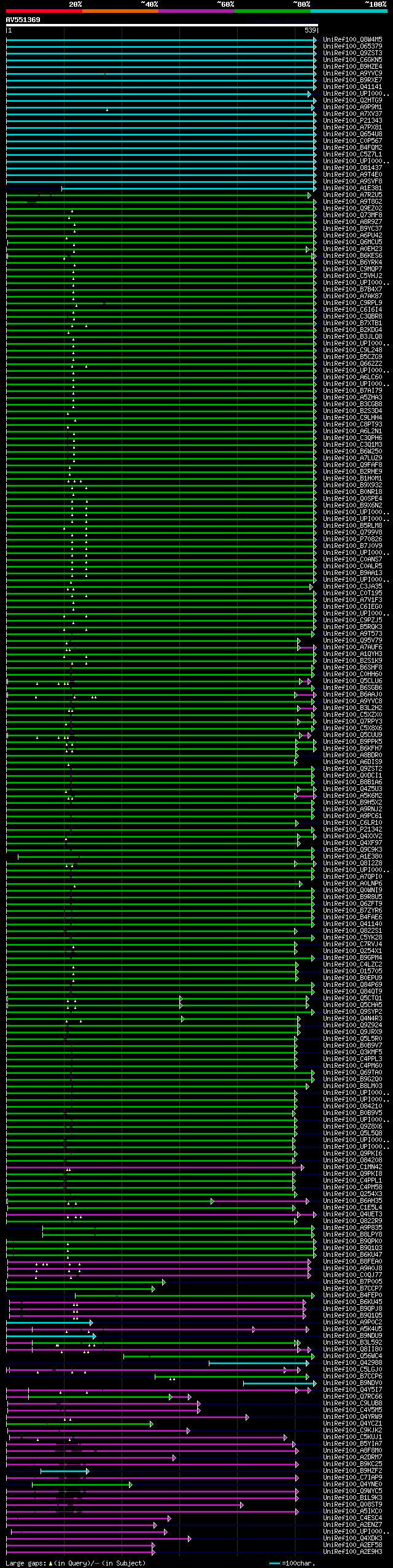Select the UniRef100_Q2HTG9 label

[352, 101]
